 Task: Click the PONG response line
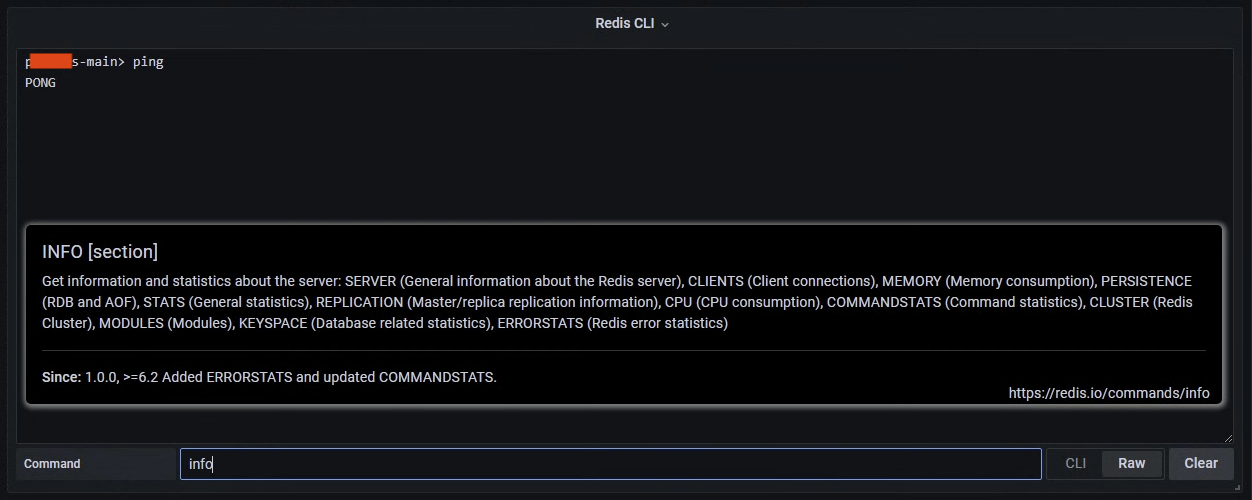[41, 83]
